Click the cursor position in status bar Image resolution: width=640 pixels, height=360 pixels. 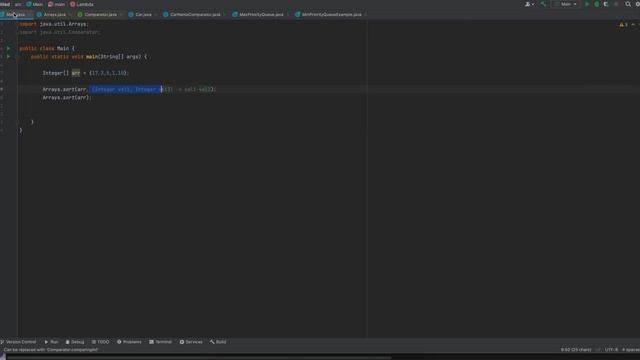[x=576, y=350]
